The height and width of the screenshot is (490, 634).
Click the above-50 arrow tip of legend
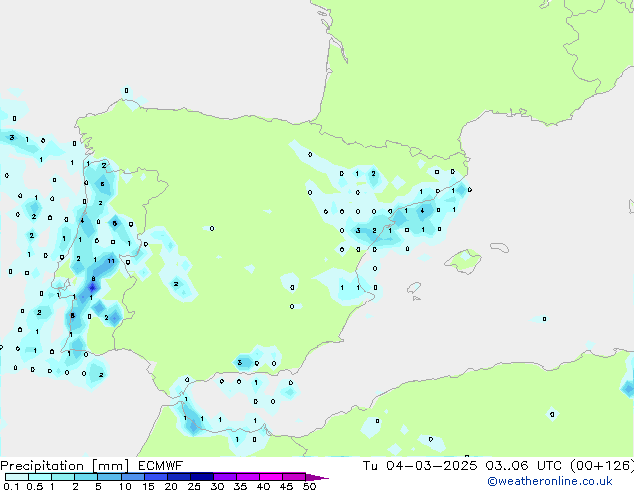(317, 477)
